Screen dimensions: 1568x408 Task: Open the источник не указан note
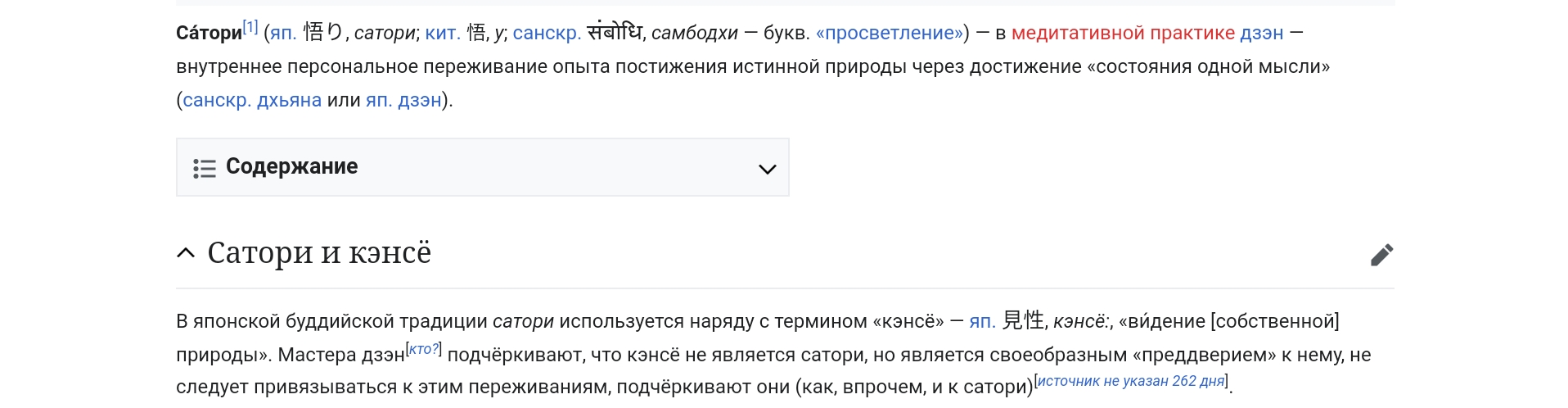(1131, 381)
